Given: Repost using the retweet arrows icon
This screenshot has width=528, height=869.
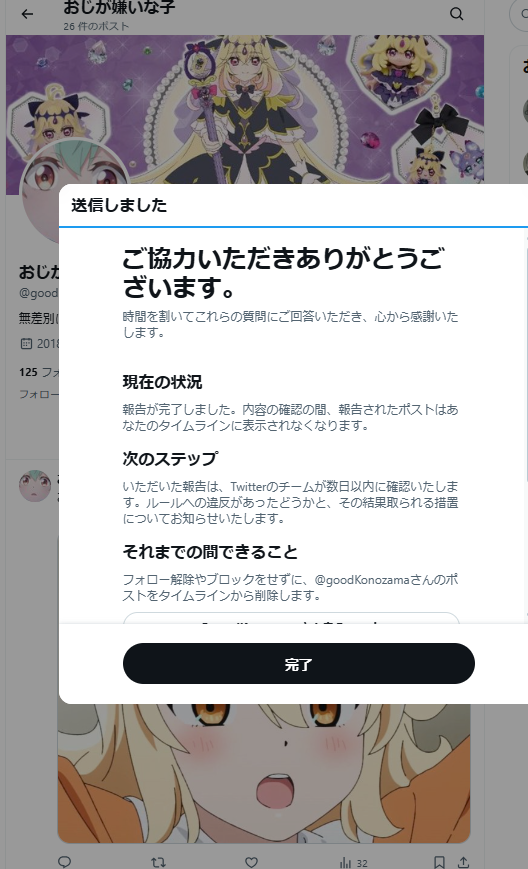Looking at the screenshot, I should [x=158, y=862].
